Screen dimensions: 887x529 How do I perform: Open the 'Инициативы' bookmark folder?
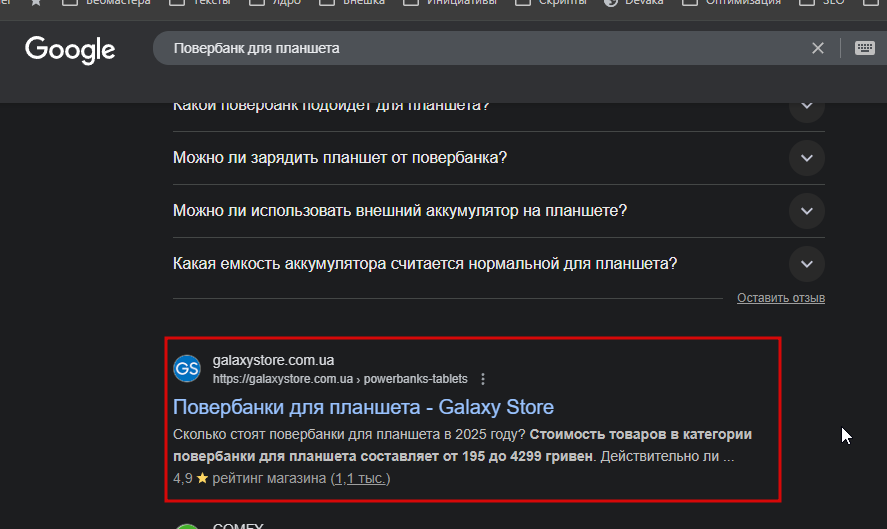pos(450,3)
